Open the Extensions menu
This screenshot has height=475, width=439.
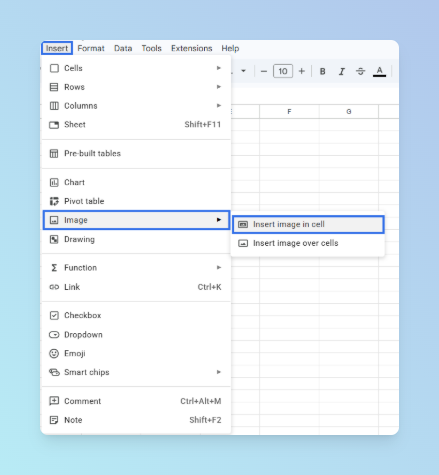pos(192,48)
